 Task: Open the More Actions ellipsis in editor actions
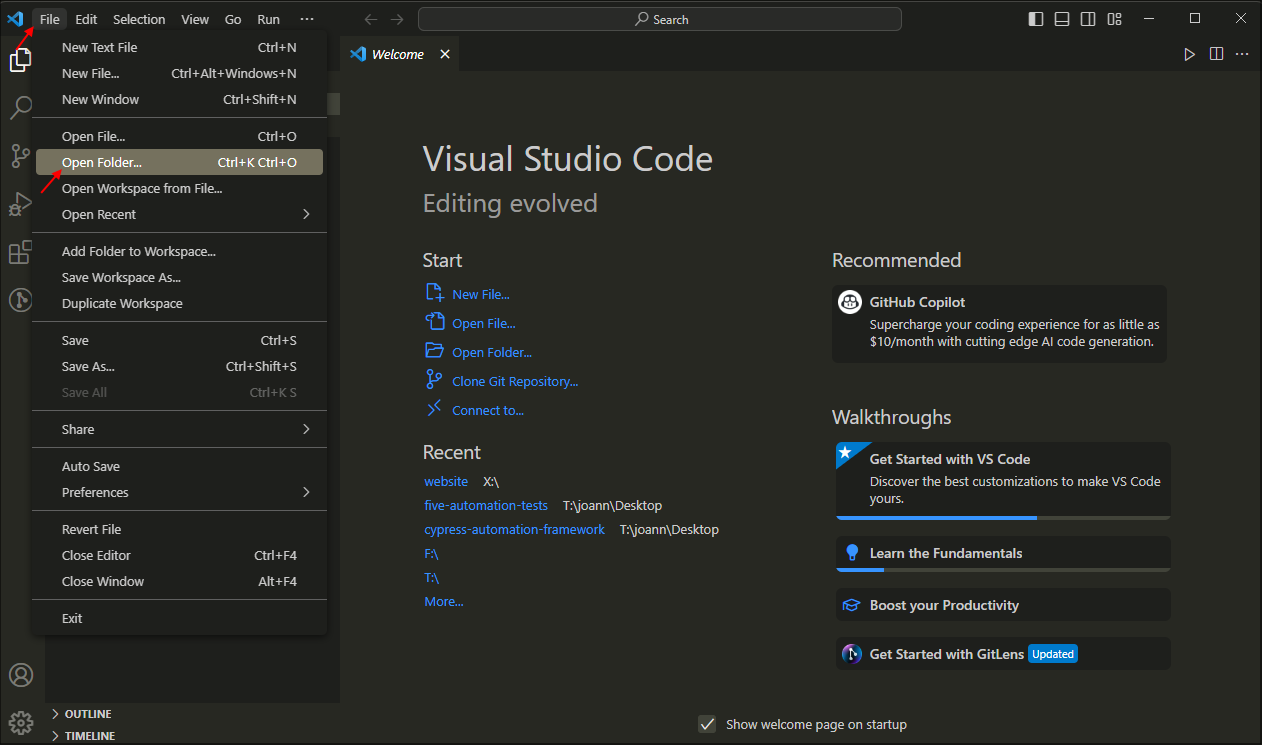coord(1243,54)
